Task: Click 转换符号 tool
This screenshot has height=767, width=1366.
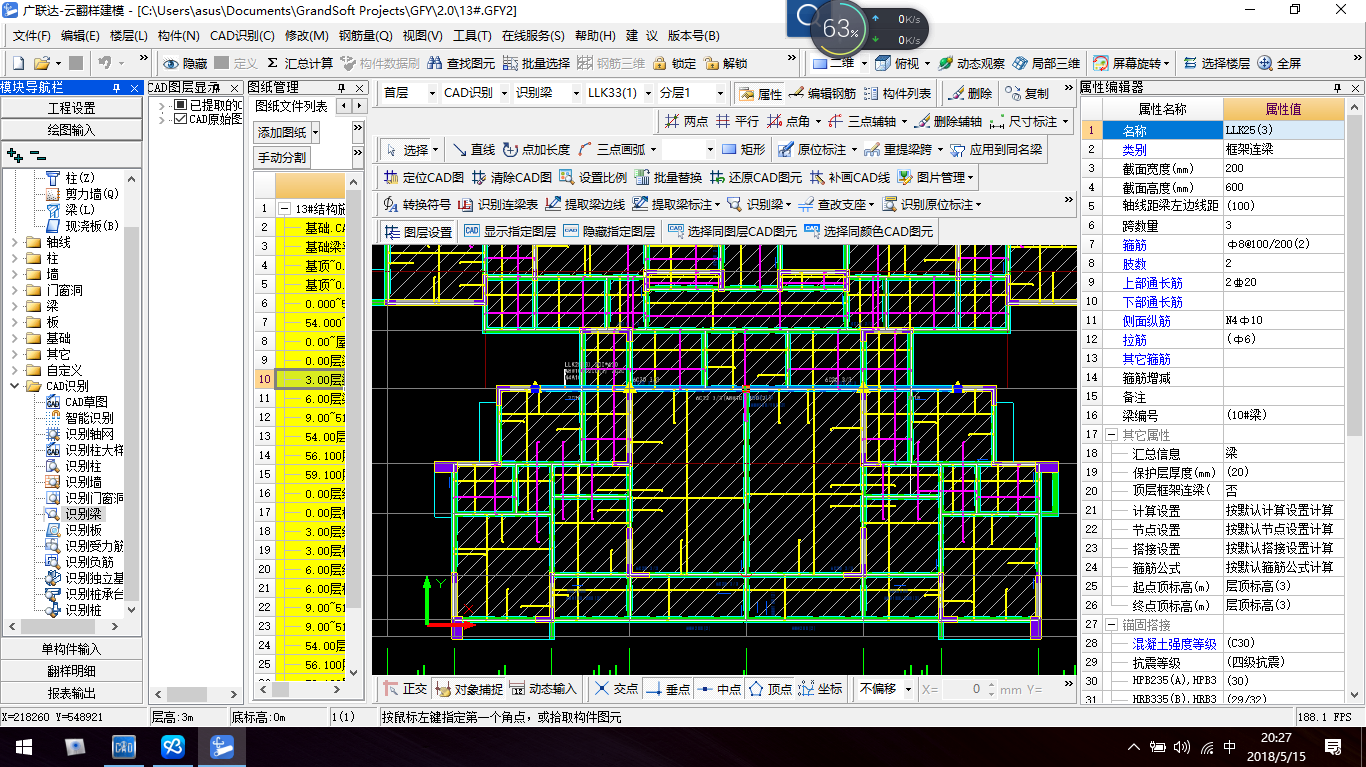Action: [417, 205]
